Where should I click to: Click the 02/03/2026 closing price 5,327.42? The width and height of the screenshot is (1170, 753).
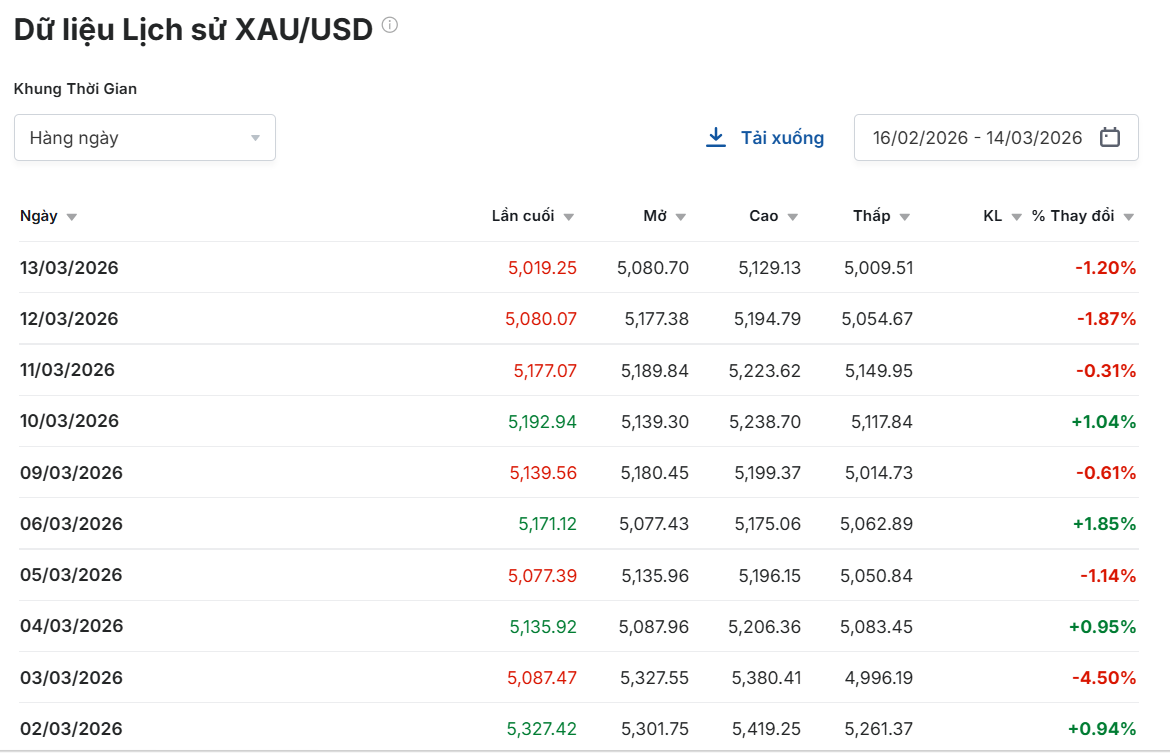pyautogui.click(x=542, y=728)
